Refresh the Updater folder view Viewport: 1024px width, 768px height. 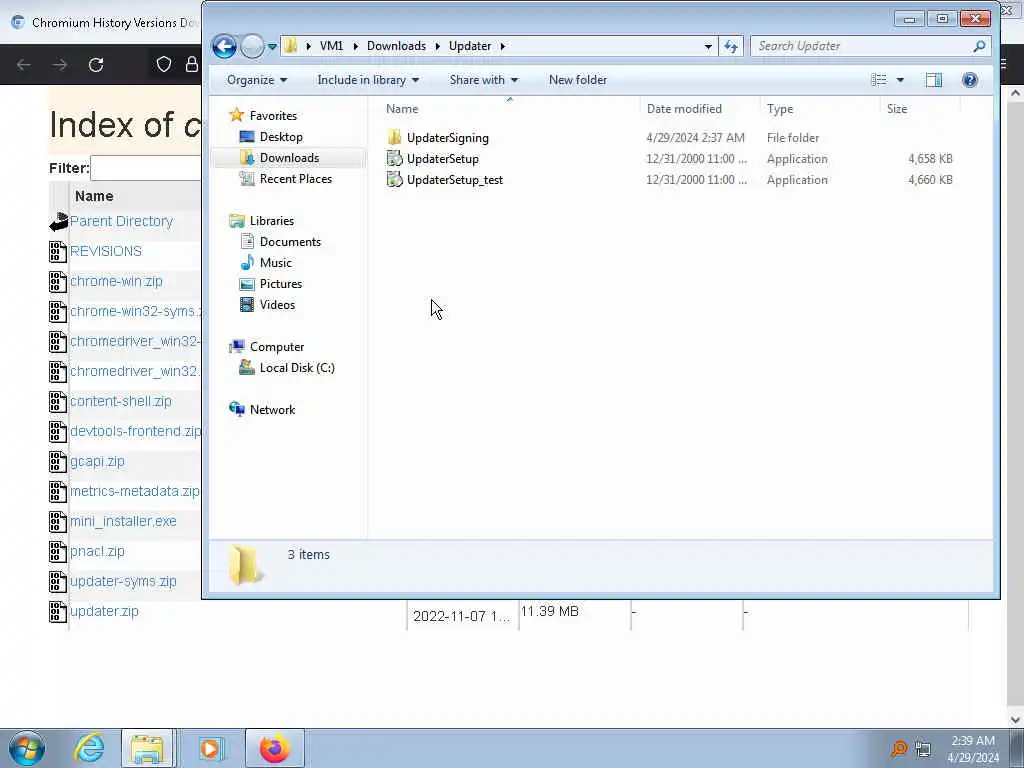(x=731, y=46)
